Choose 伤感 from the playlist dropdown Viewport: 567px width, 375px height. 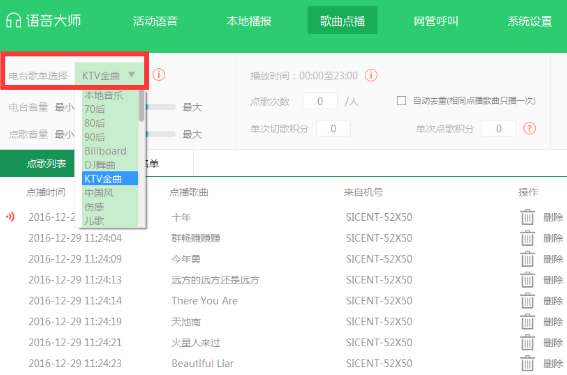coord(110,206)
